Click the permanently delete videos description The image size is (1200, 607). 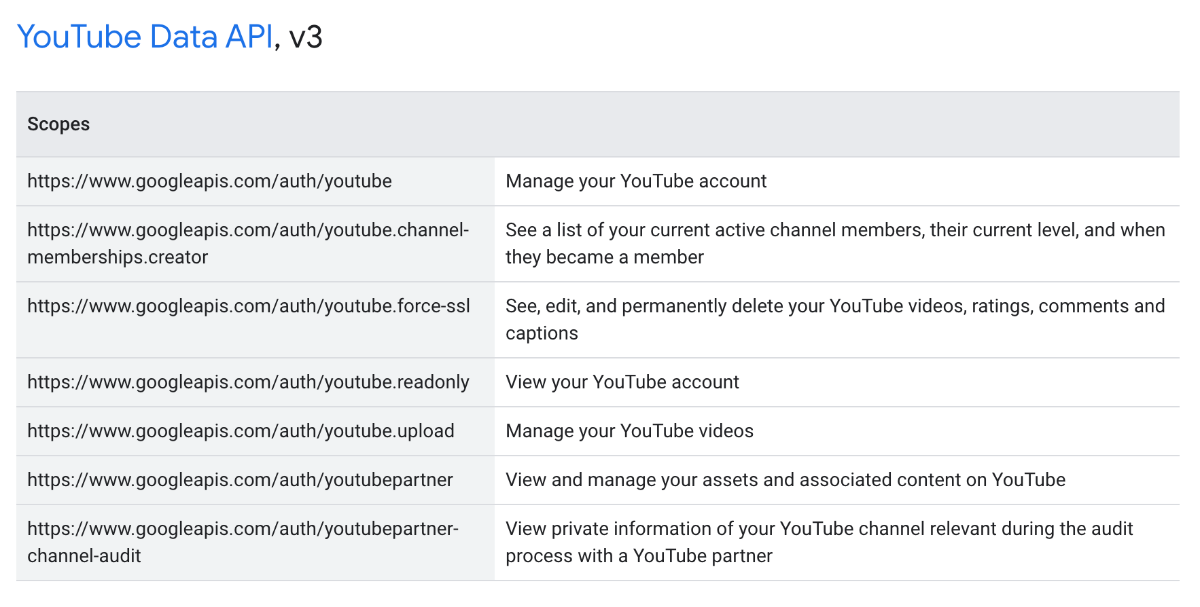click(835, 319)
